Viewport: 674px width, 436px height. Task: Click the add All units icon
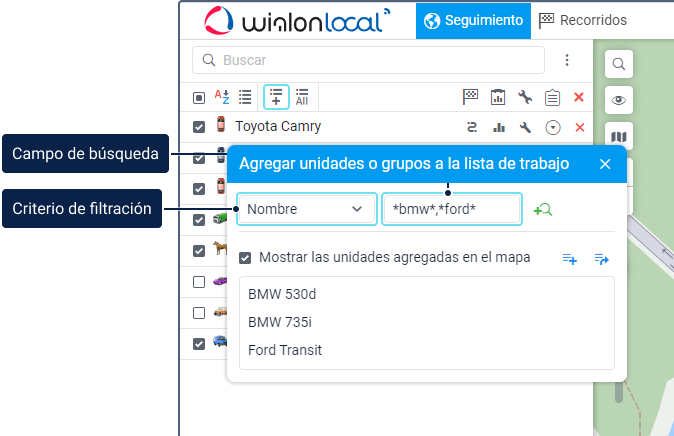click(302, 97)
